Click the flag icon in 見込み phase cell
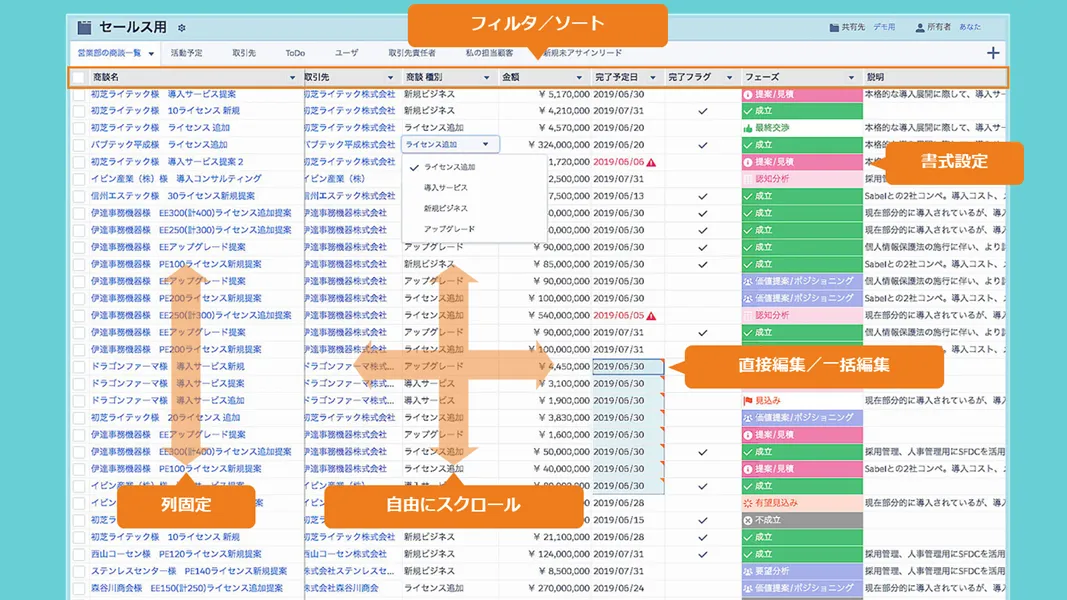Viewport: 1067px width, 600px height. coord(748,401)
